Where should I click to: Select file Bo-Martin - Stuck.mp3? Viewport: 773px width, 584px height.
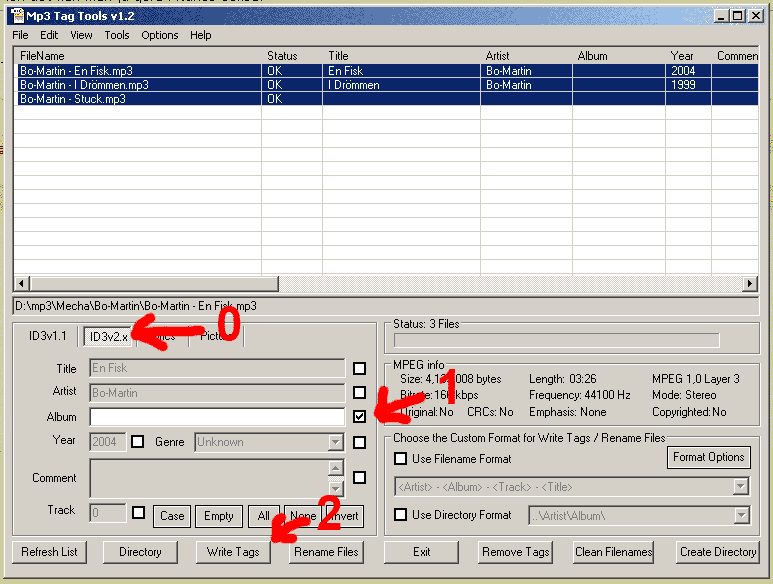point(73,99)
